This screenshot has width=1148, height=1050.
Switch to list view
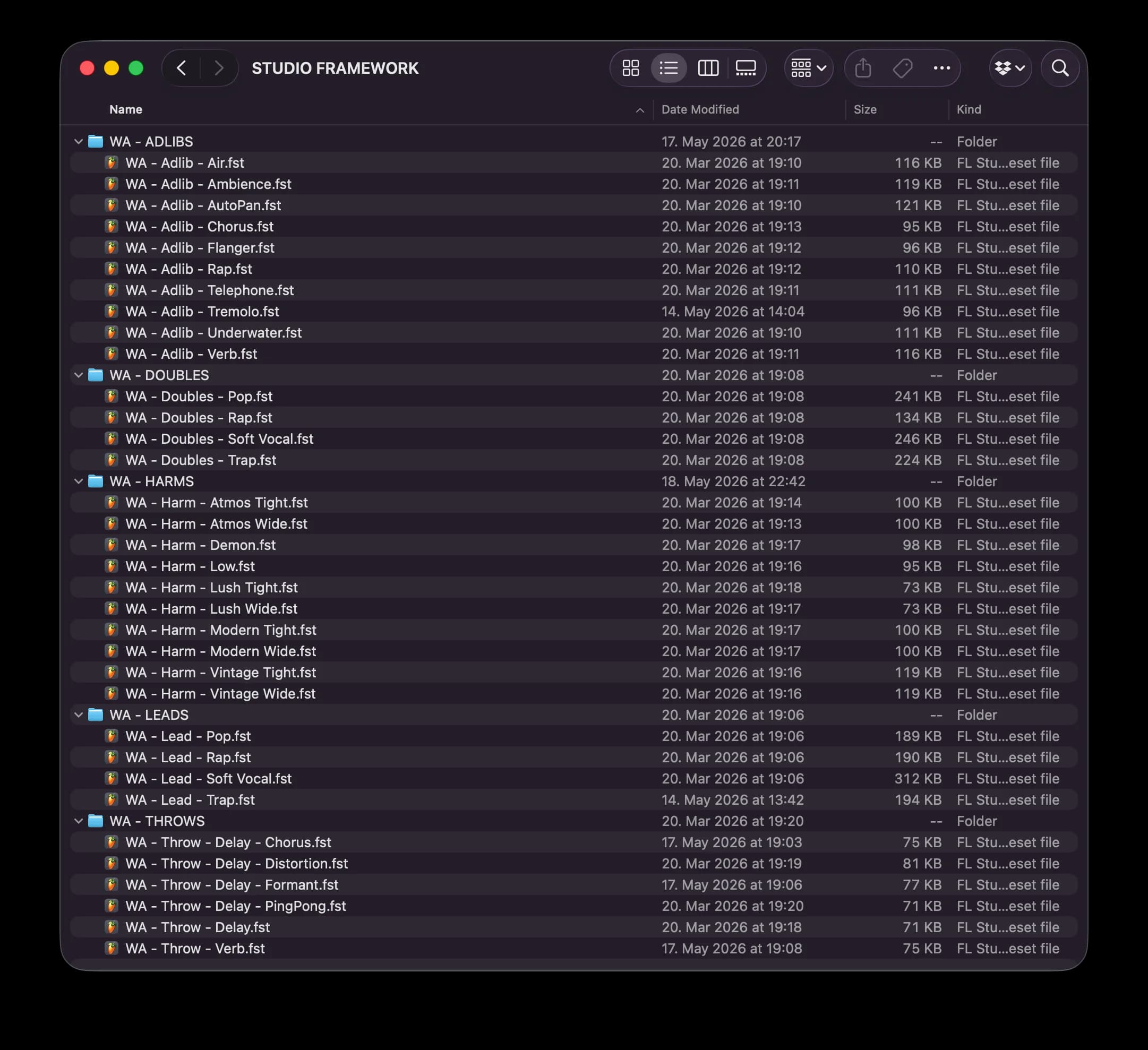coord(669,68)
